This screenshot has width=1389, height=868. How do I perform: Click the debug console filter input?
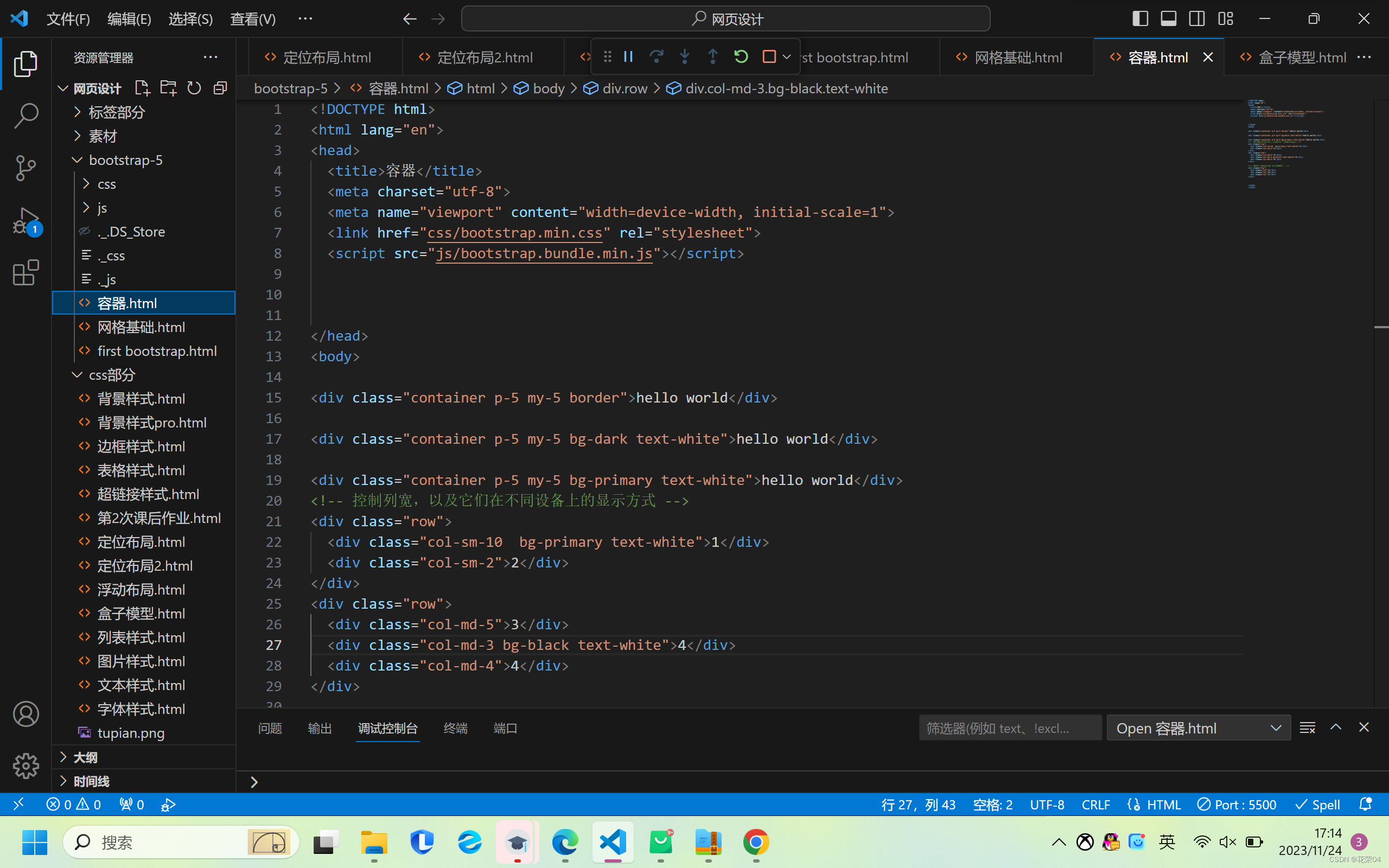point(1009,728)
